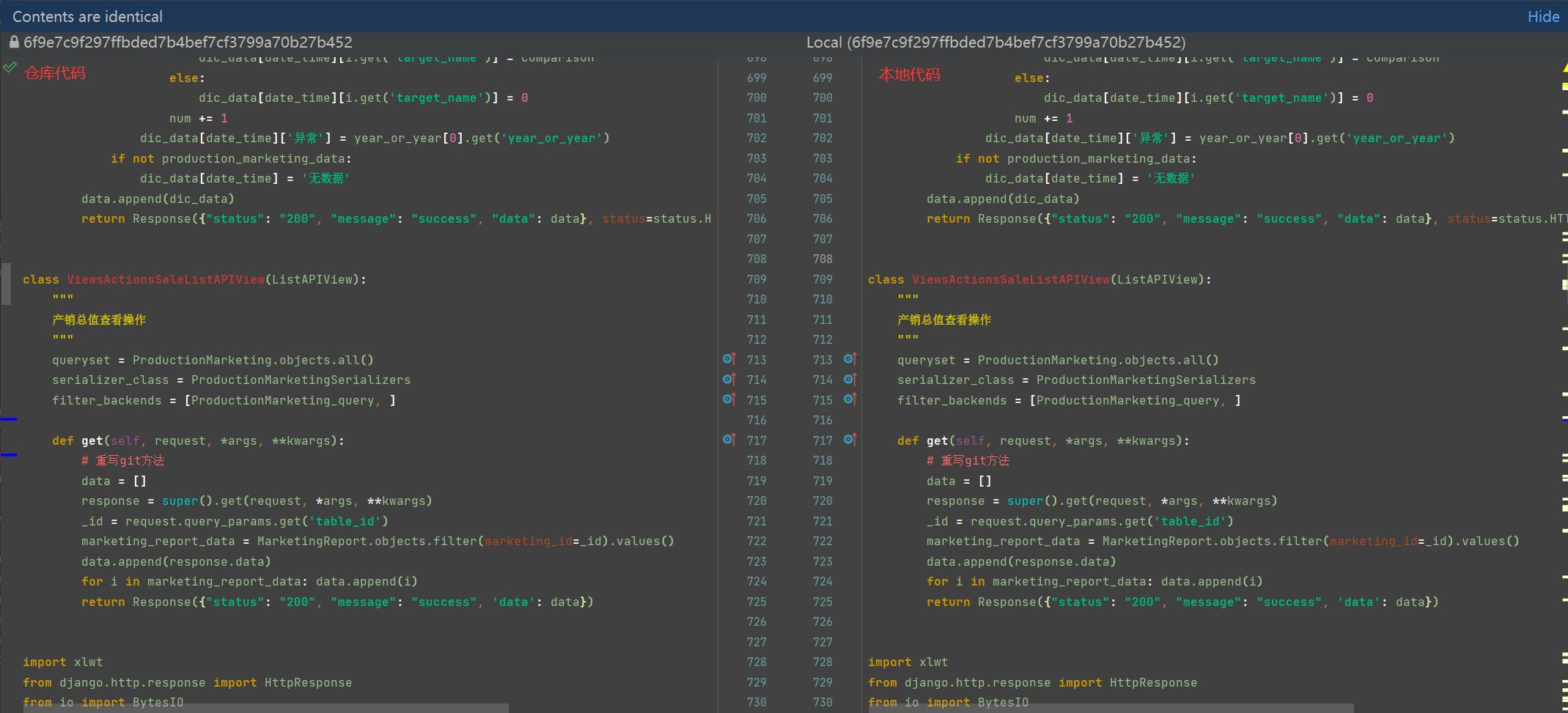Click 'for i in marketing_report_data' in right pane
Image resolution: width=1568 pixels, height=713 pixels.
1094,581
